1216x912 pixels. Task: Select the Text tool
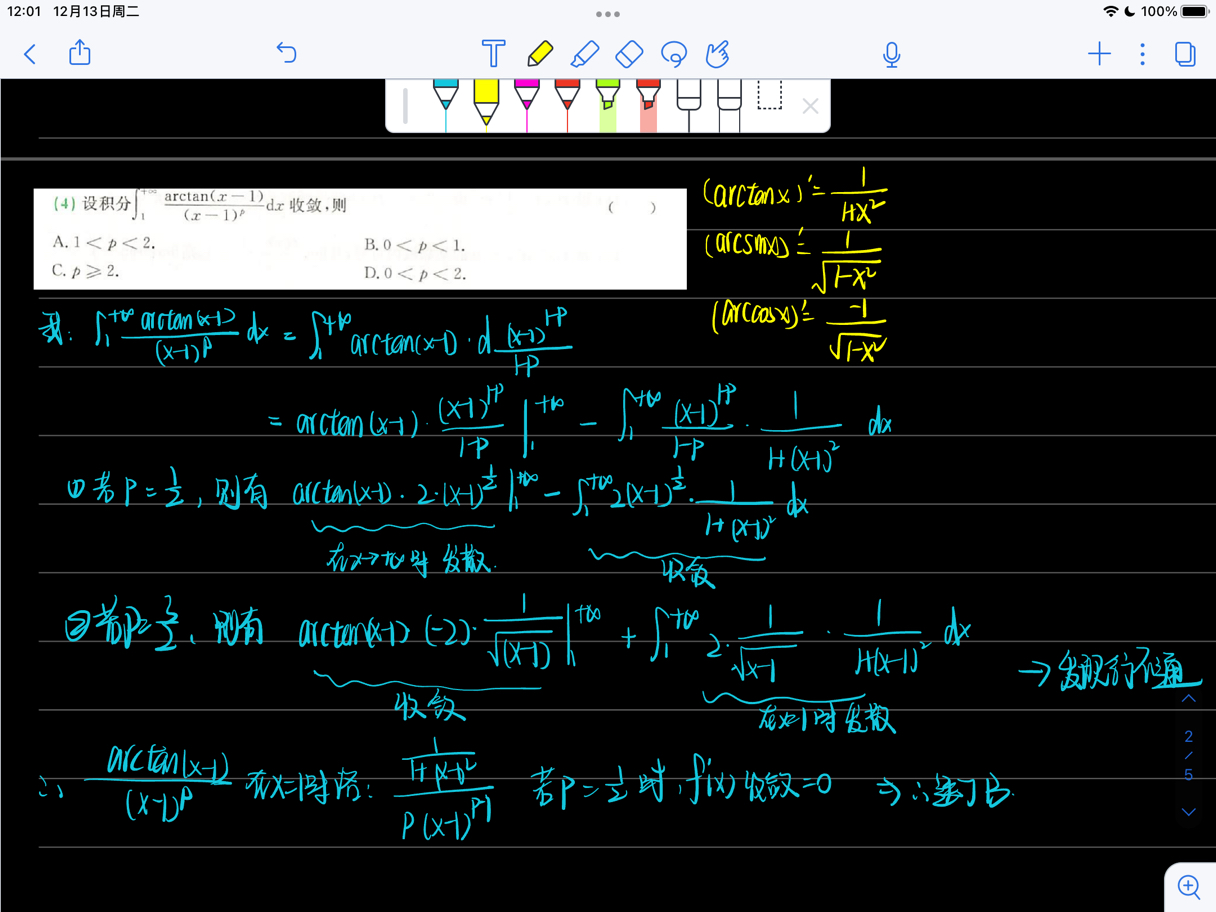(x=493, y=54)
